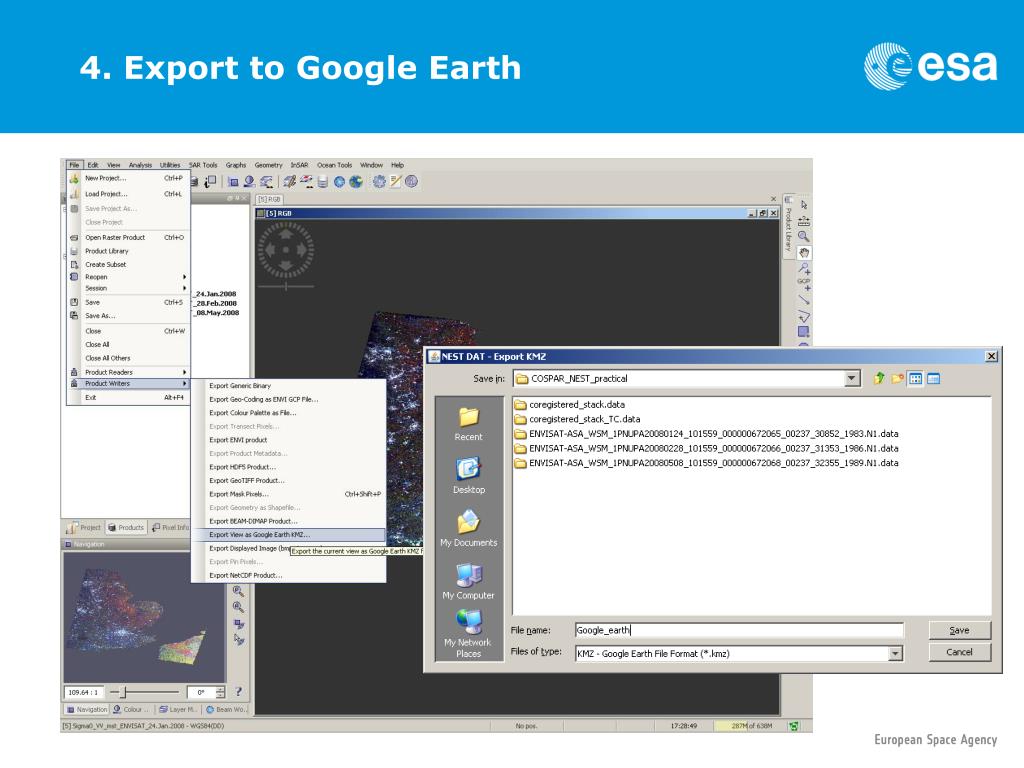1024x768 pixels.
Task: Switch to the Colour manipulation tab
Action: point(131,709)
